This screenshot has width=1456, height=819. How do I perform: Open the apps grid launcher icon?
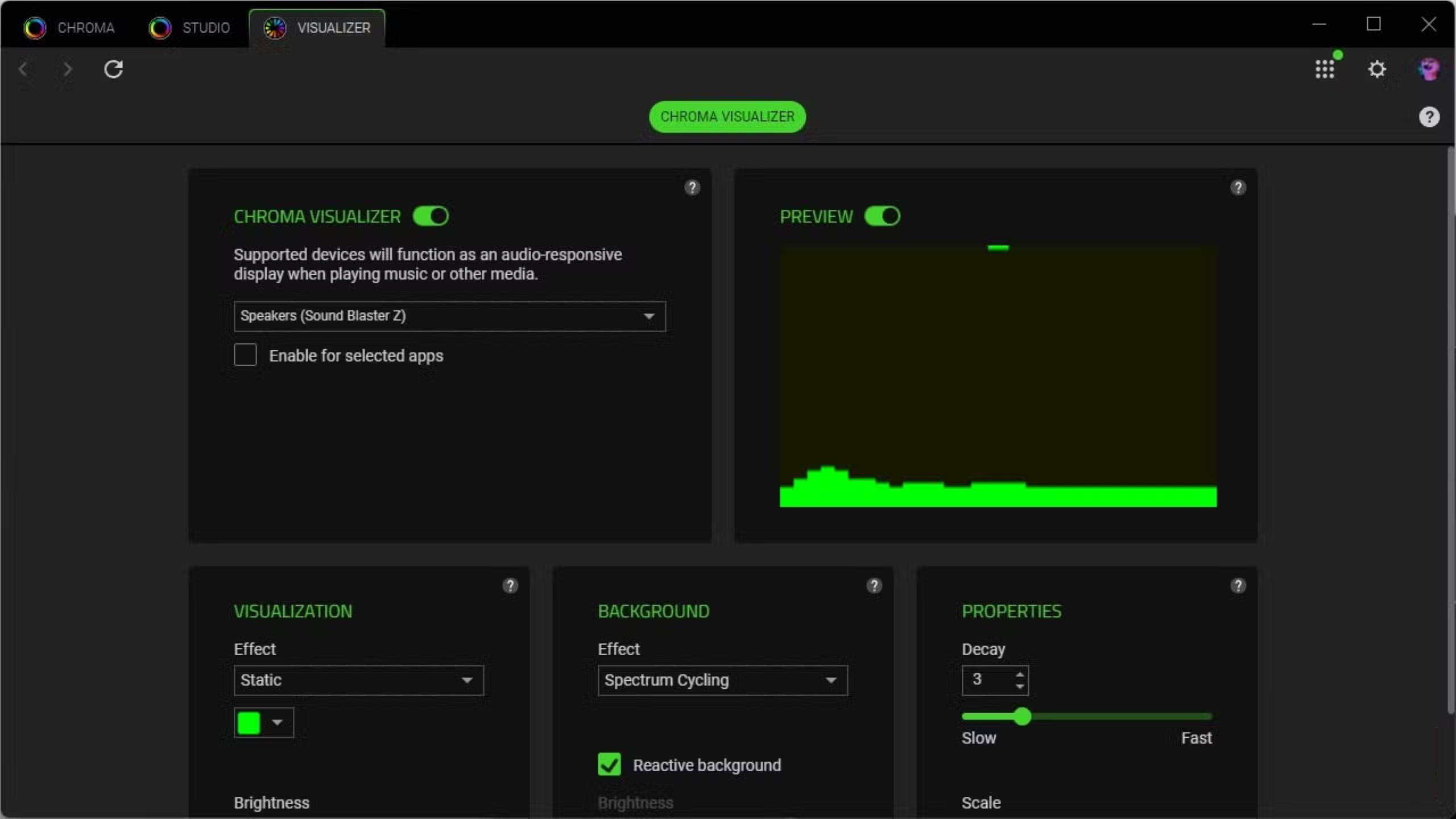pyautogui.click(x=1325, y=69)
